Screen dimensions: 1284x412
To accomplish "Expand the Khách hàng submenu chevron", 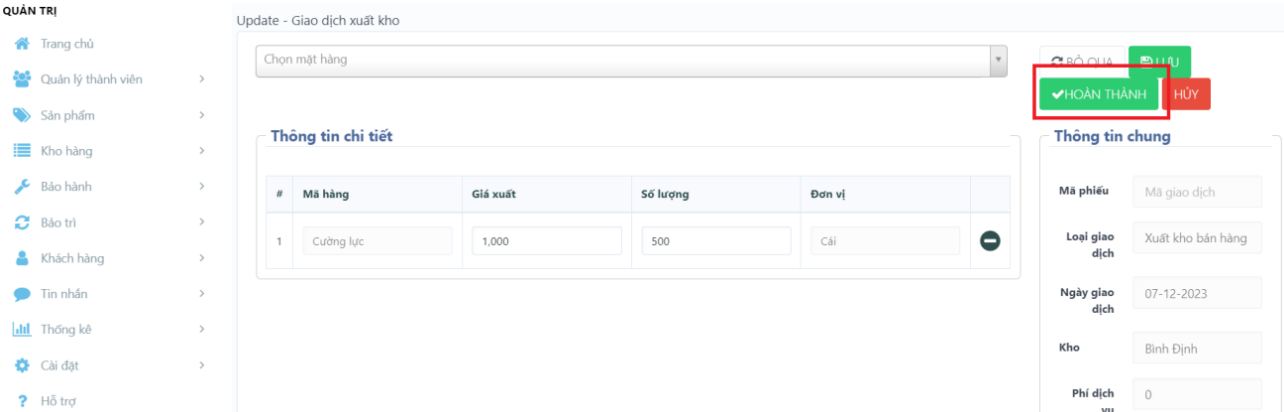I will pos(202,258).
